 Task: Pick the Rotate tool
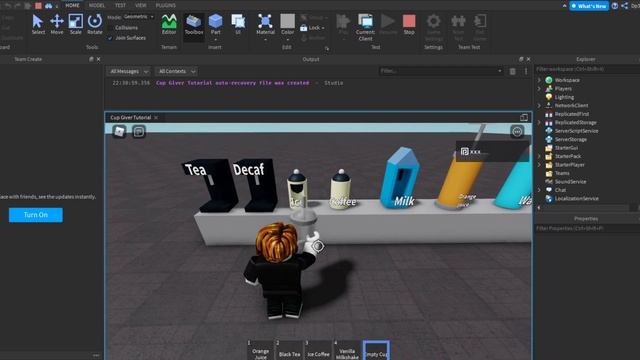coord(95,21)
